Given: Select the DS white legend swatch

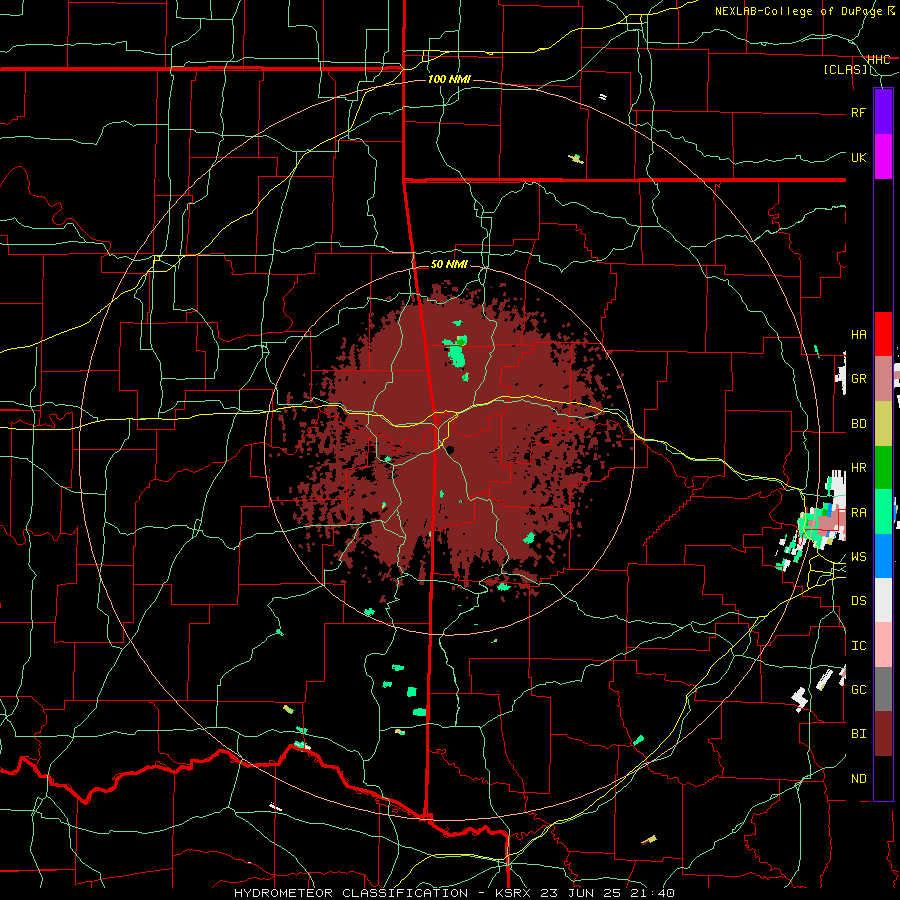Looking at the screenshot, I should 883,600.
